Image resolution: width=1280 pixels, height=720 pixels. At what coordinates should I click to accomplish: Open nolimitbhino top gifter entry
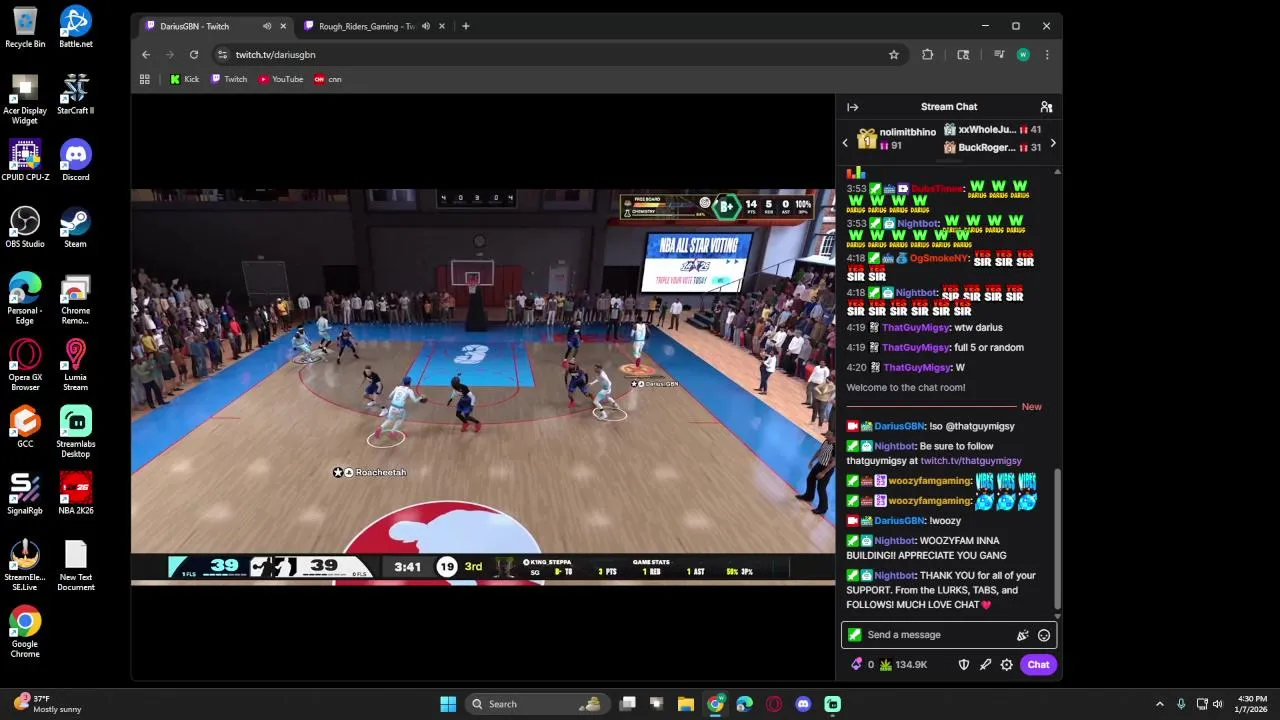[897, 138]
